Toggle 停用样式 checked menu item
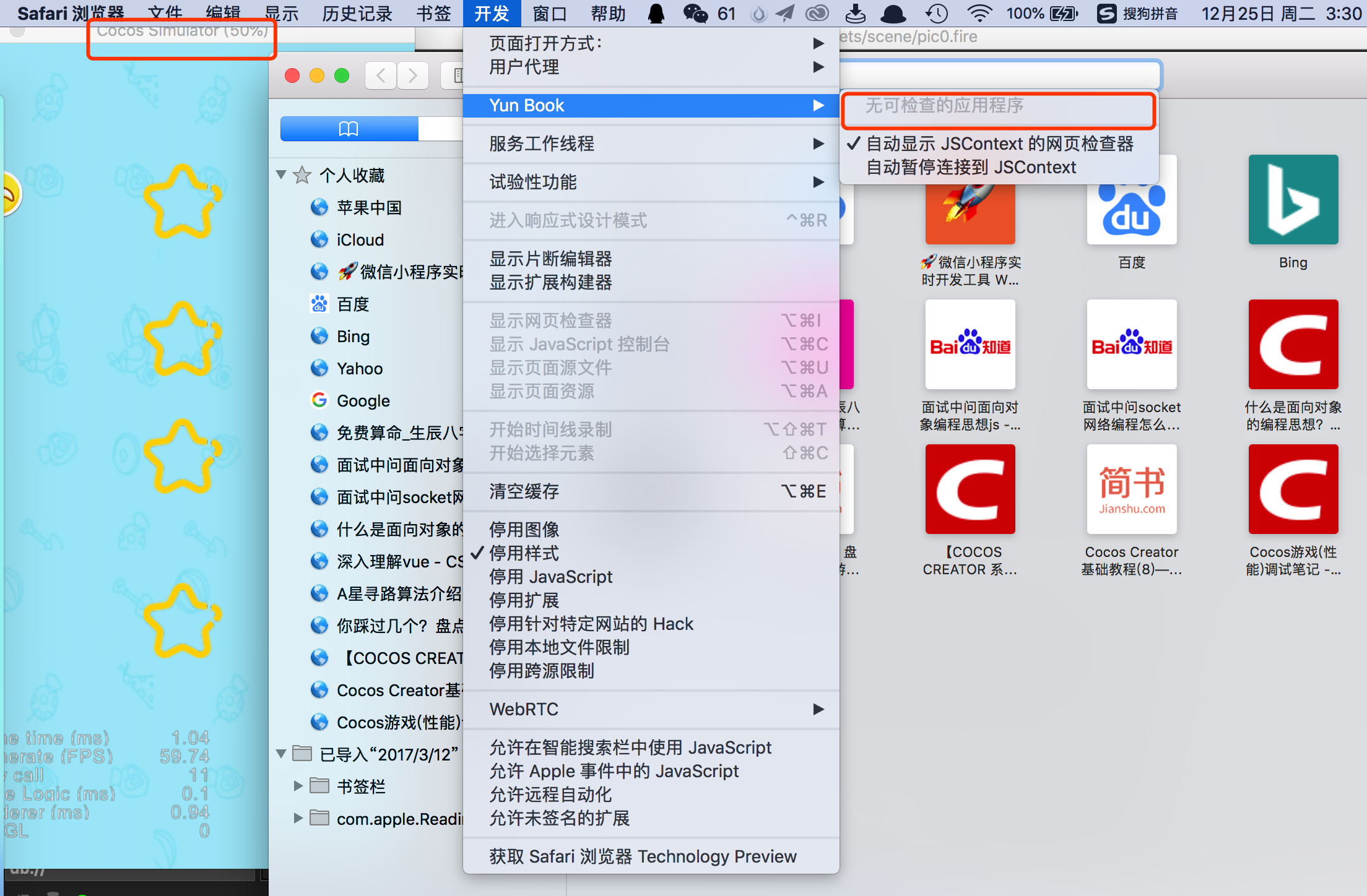The width and height of the screenshot is (1367, 896). coord(524,553)
